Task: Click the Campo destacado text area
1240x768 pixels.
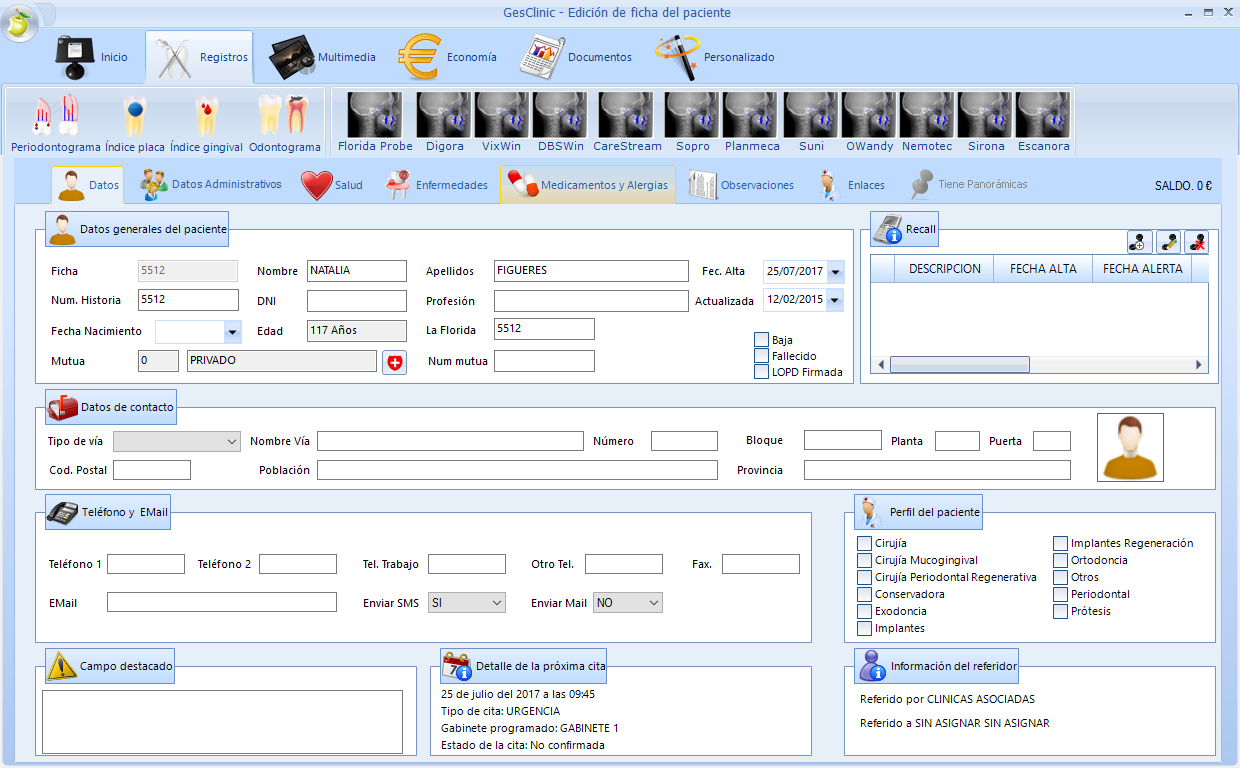Action: click(222, 722)
